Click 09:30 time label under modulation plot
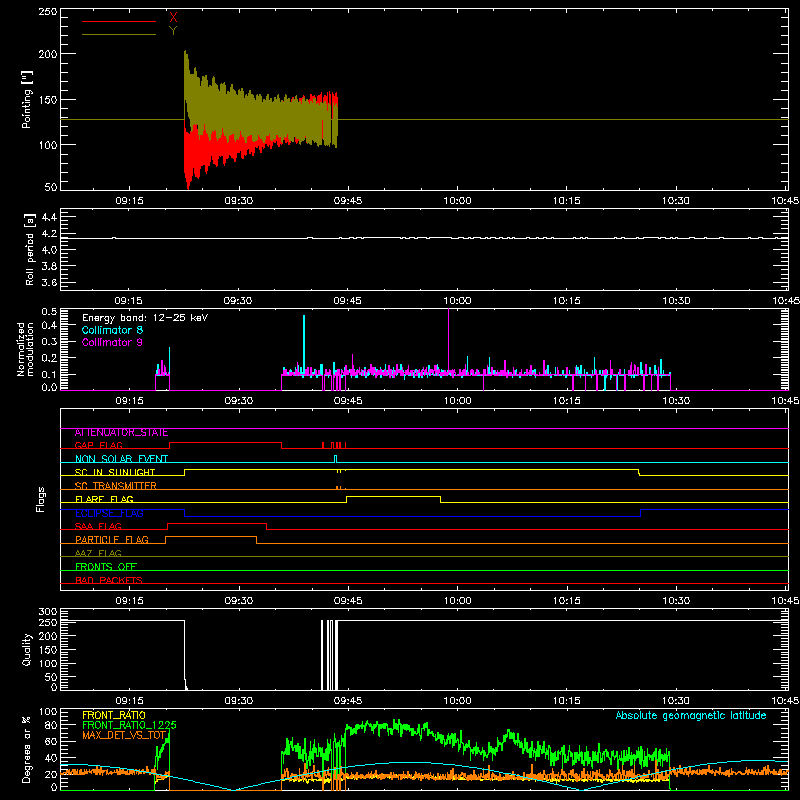Image resolution: width=800 pixels, height=800 pixels. [238, 401]
